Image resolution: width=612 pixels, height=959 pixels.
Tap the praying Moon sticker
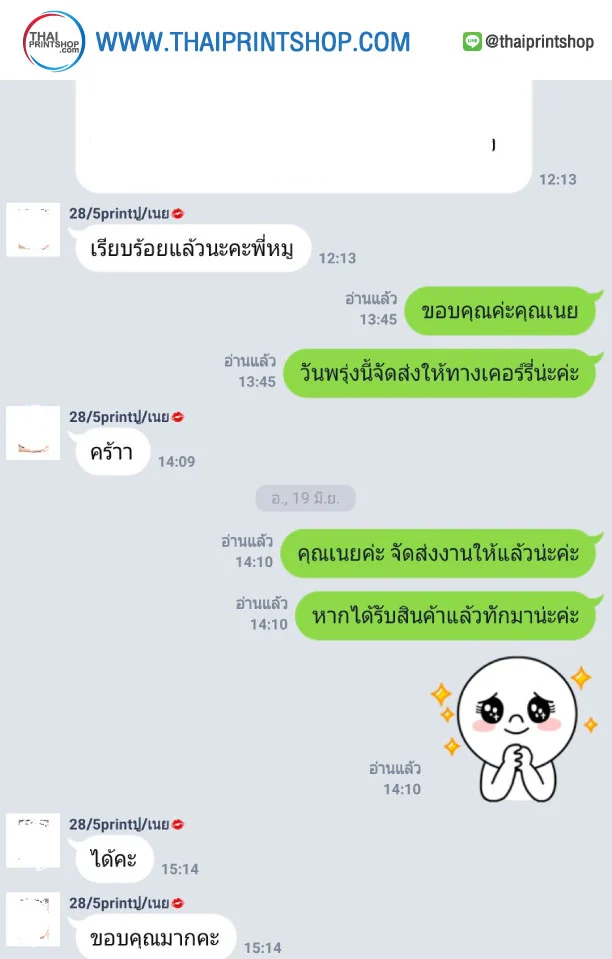(515, 729)
